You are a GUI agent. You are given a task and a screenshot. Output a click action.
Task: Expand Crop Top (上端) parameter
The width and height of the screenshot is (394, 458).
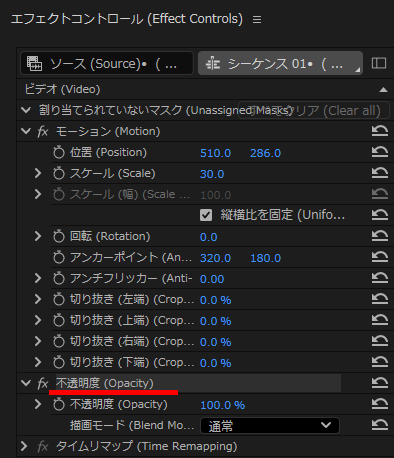38,320
